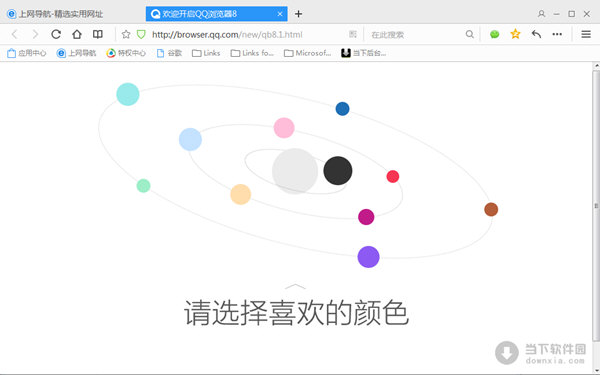
Task: Click the search magnifier icon
Action: coord(470,34)
